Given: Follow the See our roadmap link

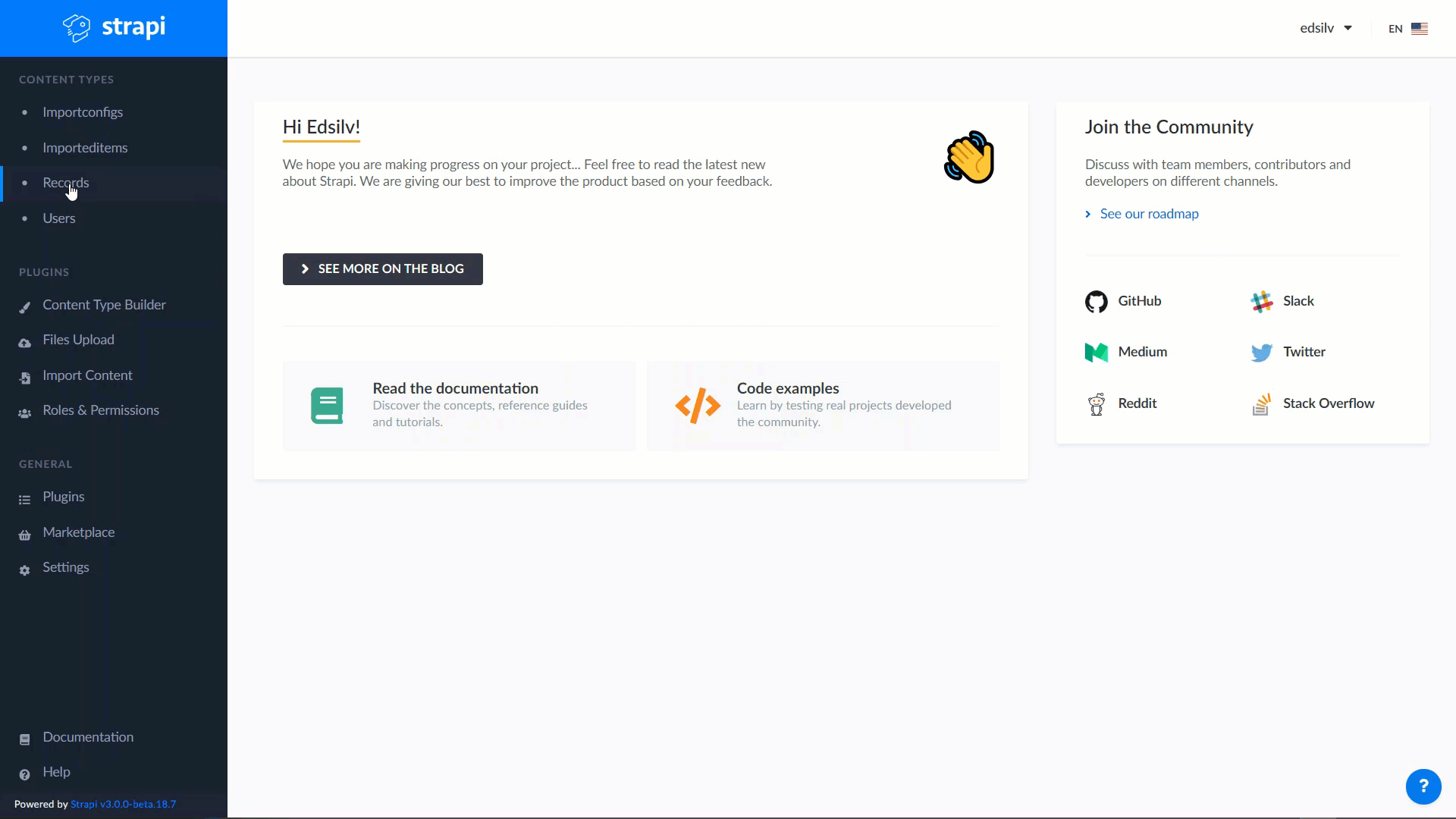Looking at the screenshot, I should point(1142,214).
